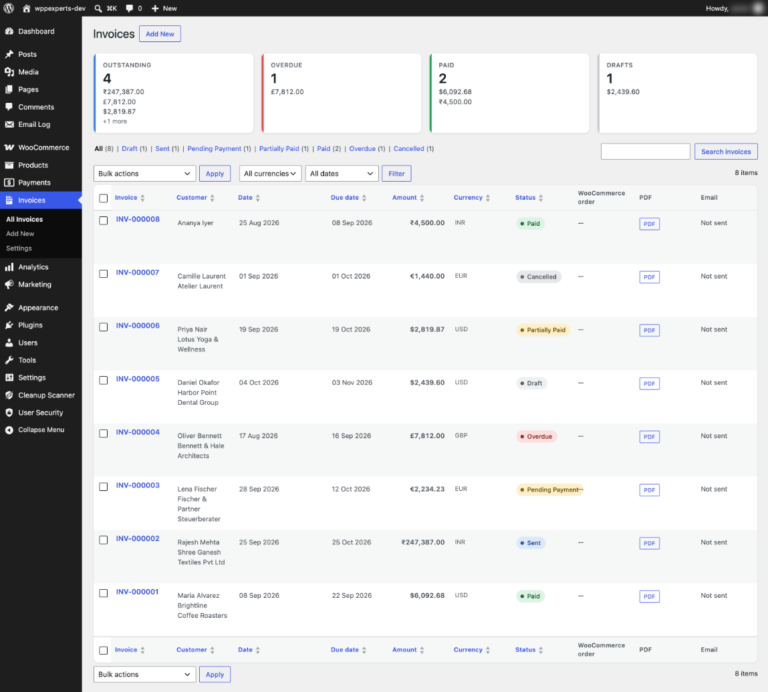Click the Add New button beside Invoices heading
This screenshot has height=692, width=768.
click(160, 34)
